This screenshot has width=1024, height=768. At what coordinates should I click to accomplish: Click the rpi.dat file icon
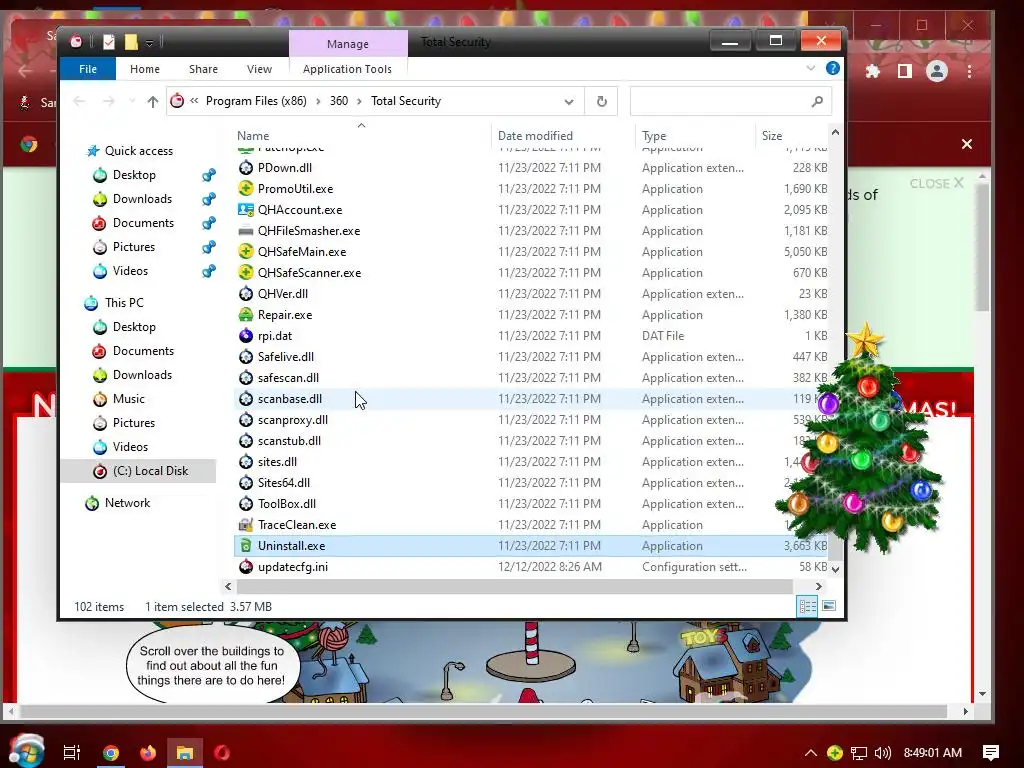(246, 336)
